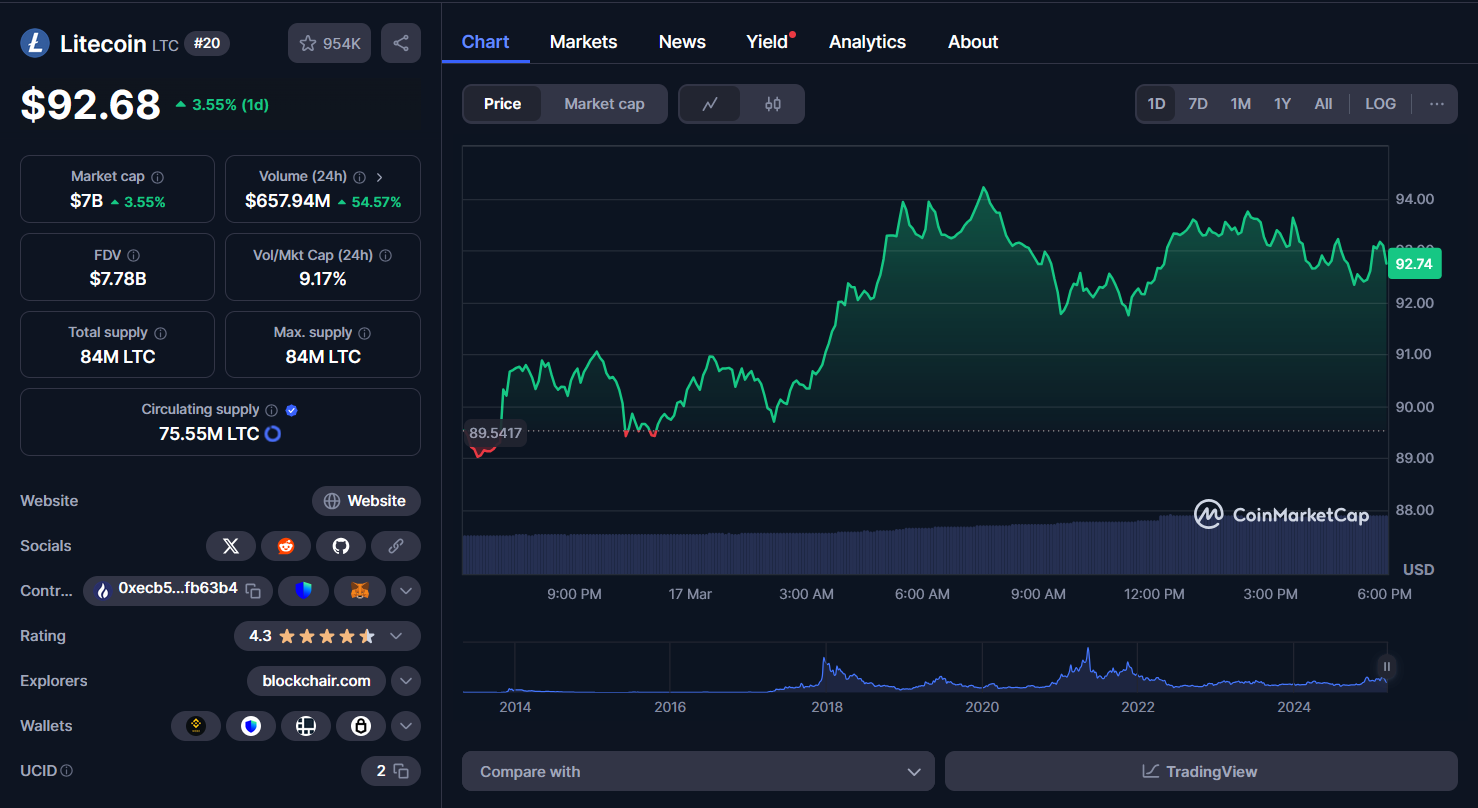Toggle the Market cap chart mode

[604, 103]
